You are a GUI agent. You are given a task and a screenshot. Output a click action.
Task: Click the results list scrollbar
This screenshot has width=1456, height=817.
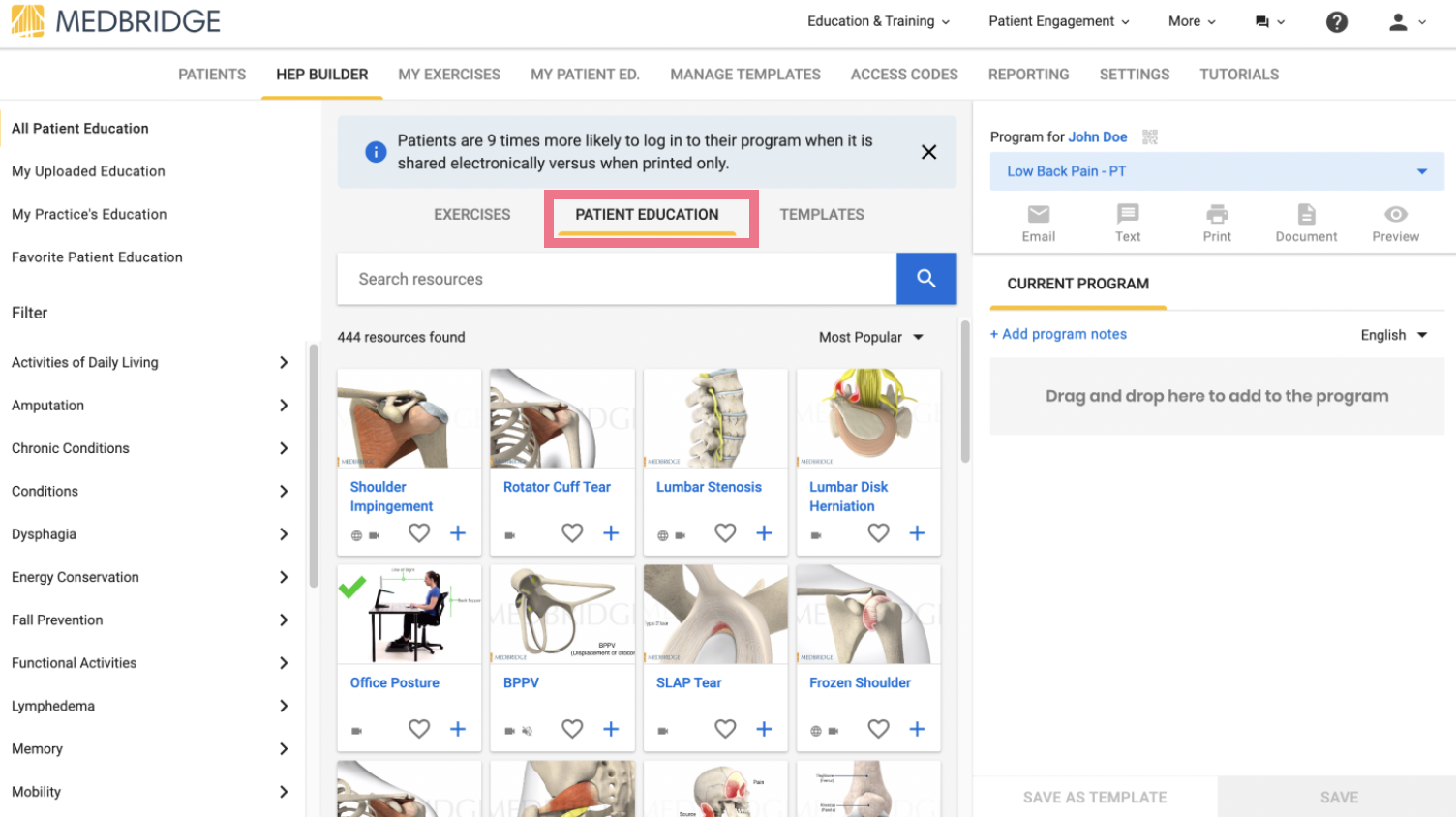click(x=964, y=391)
